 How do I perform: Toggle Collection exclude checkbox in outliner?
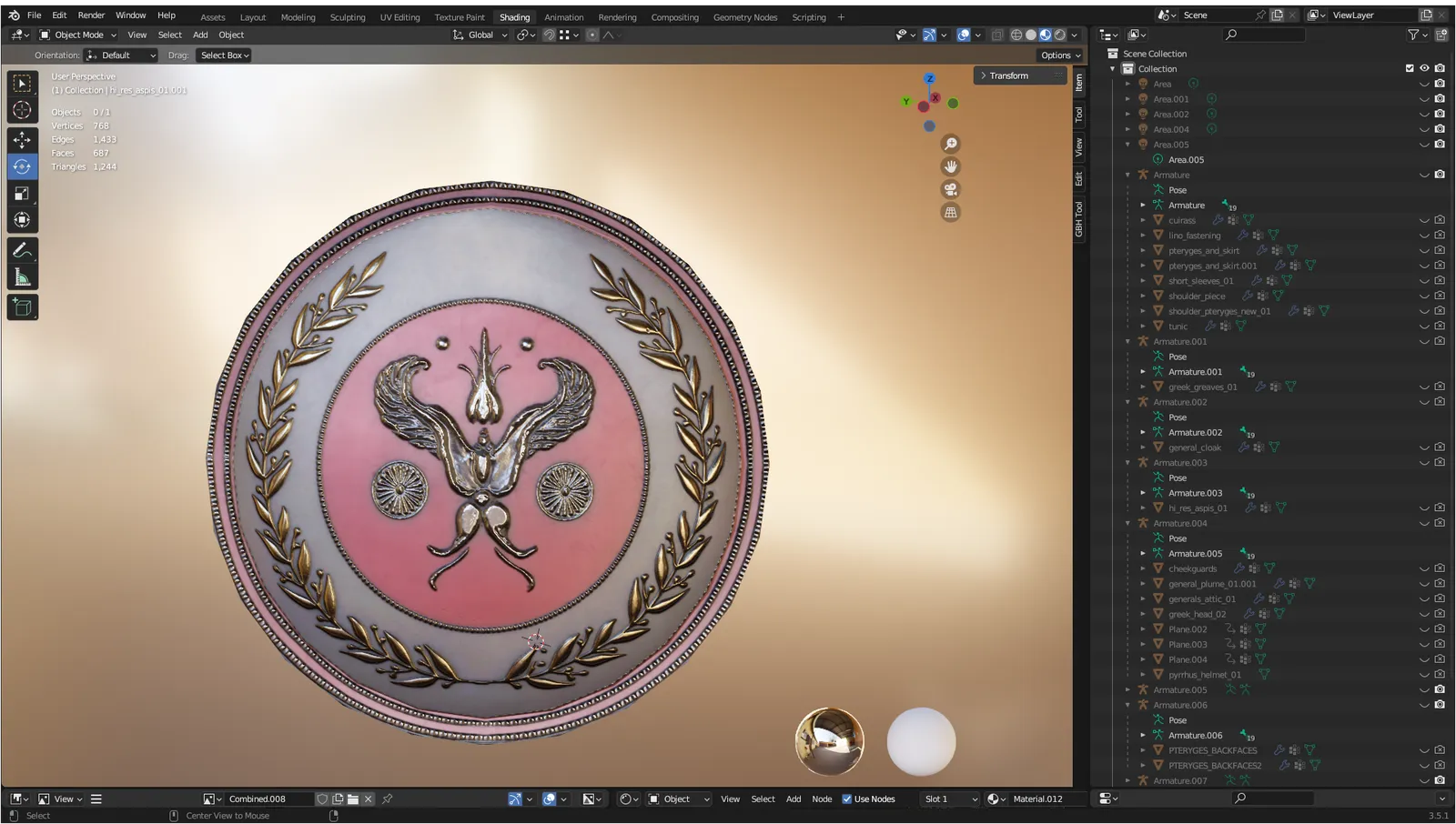(x=1410, y=68)
